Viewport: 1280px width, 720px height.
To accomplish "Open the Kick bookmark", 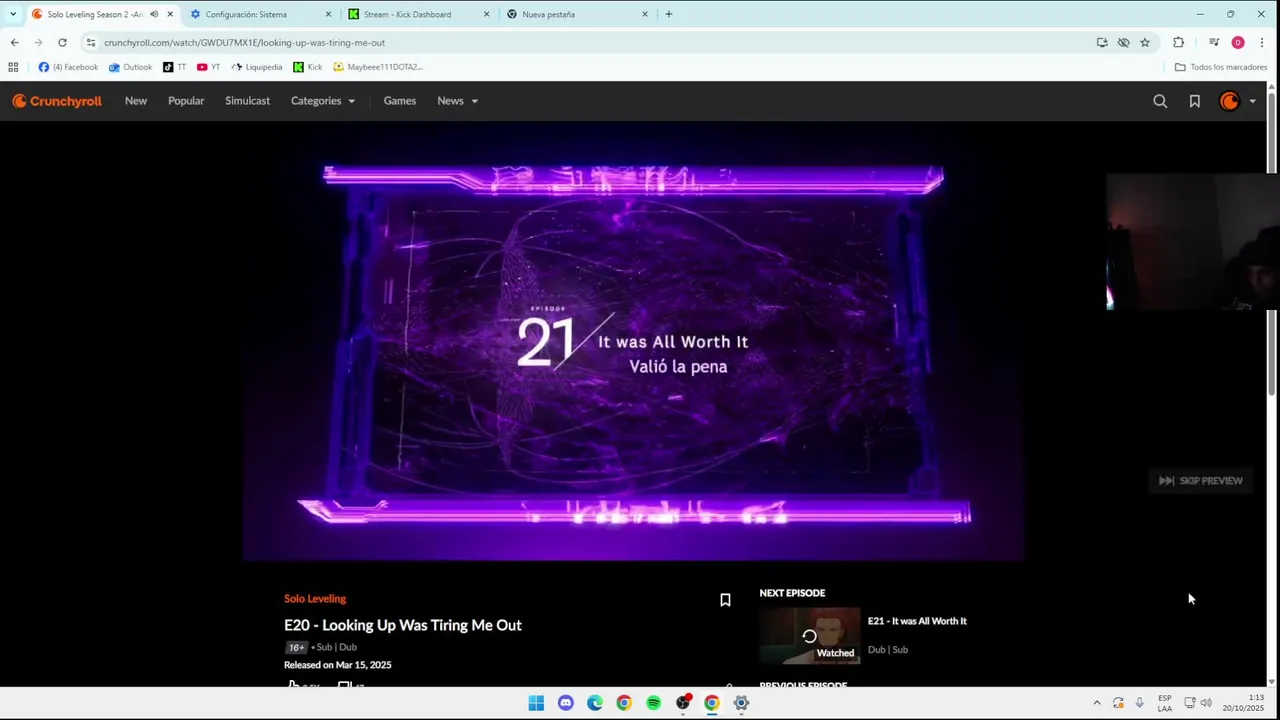I will (x=308, y=67).
